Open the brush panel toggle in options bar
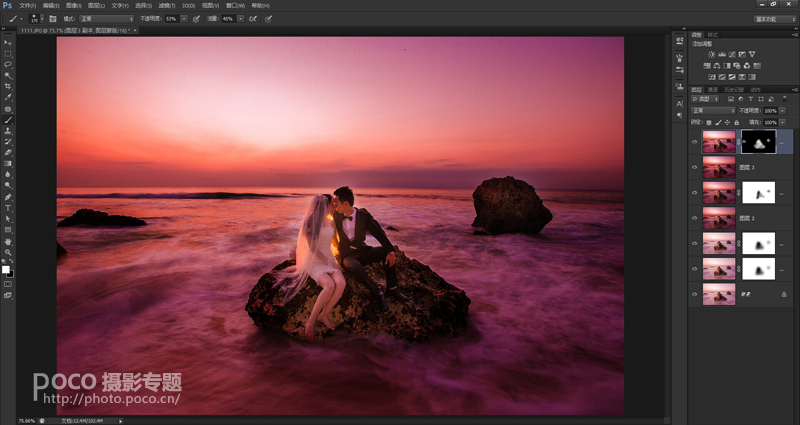Viewport: 800px width, 425px height. [x=53, y=19]
